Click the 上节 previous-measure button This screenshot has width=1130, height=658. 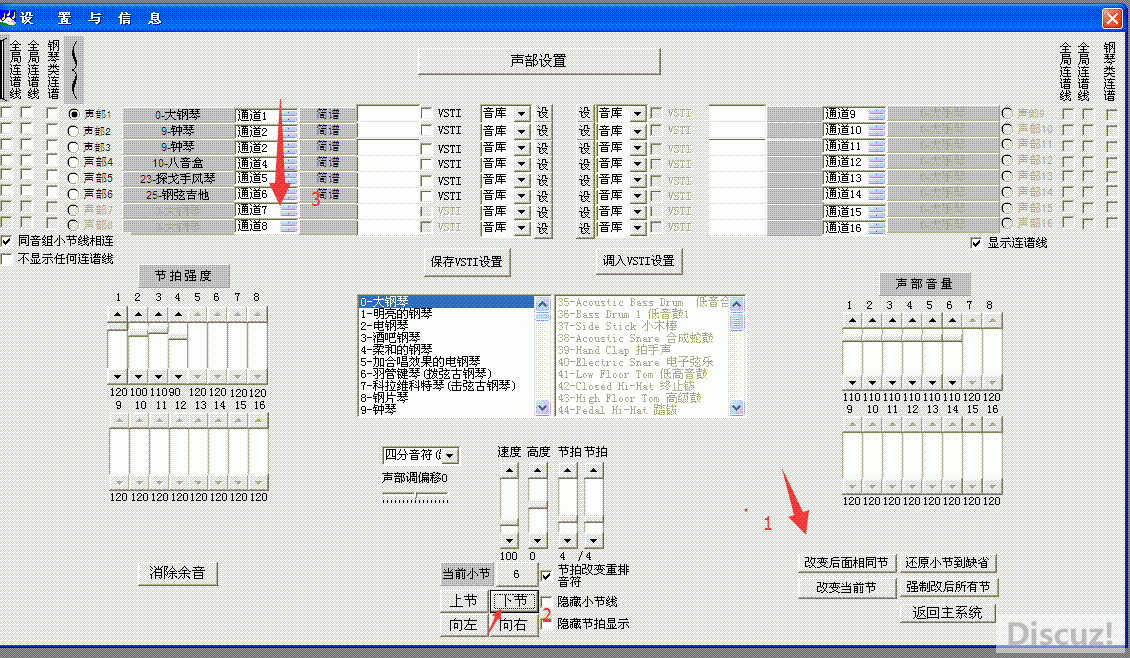coord(463,600)
